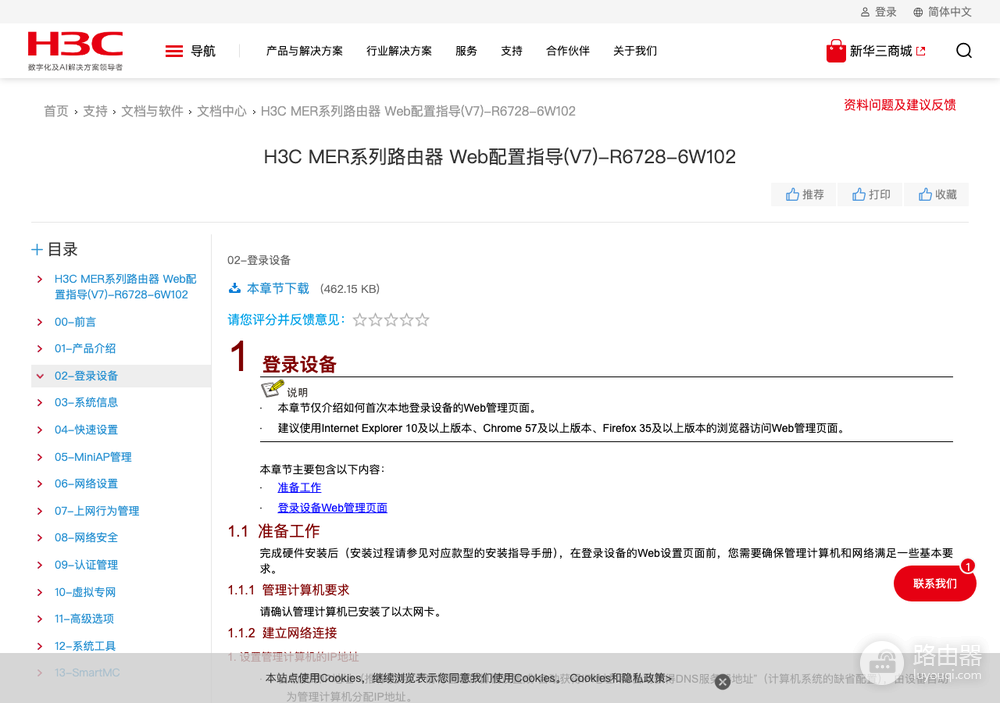Click the 1.1.2 建立网络连接 heading
This screenshot has height=703, width=1000.
282,633
